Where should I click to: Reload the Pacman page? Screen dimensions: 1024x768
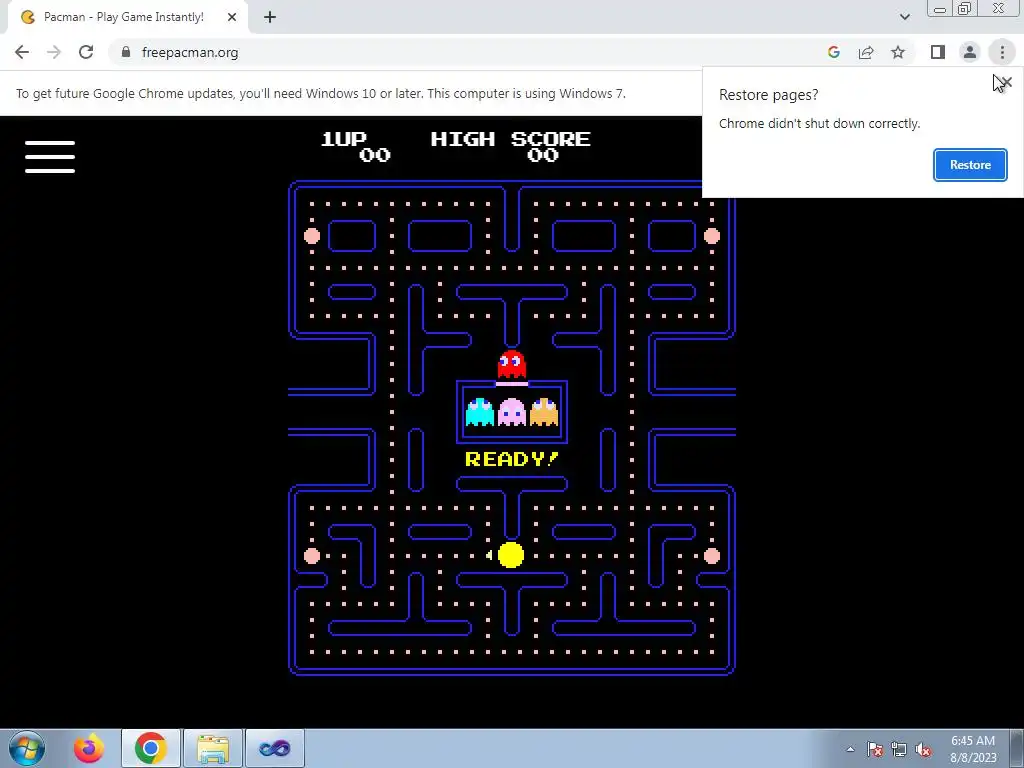86,52
